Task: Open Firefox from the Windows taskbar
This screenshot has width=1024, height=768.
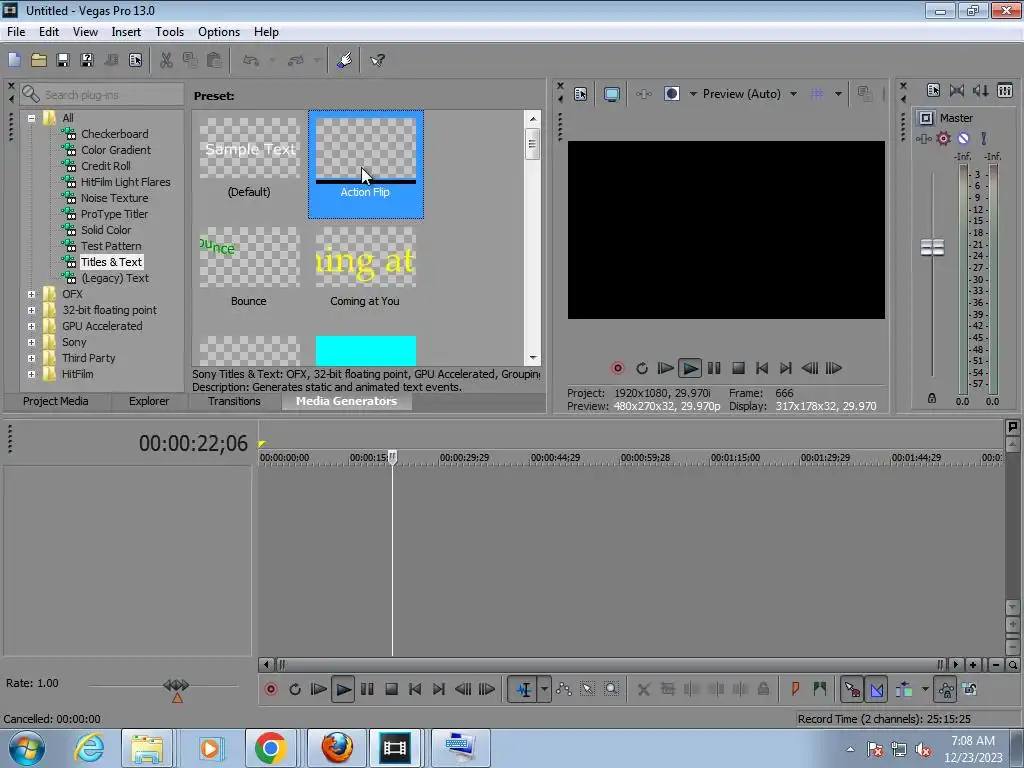Action: click(x=337, y=748)
